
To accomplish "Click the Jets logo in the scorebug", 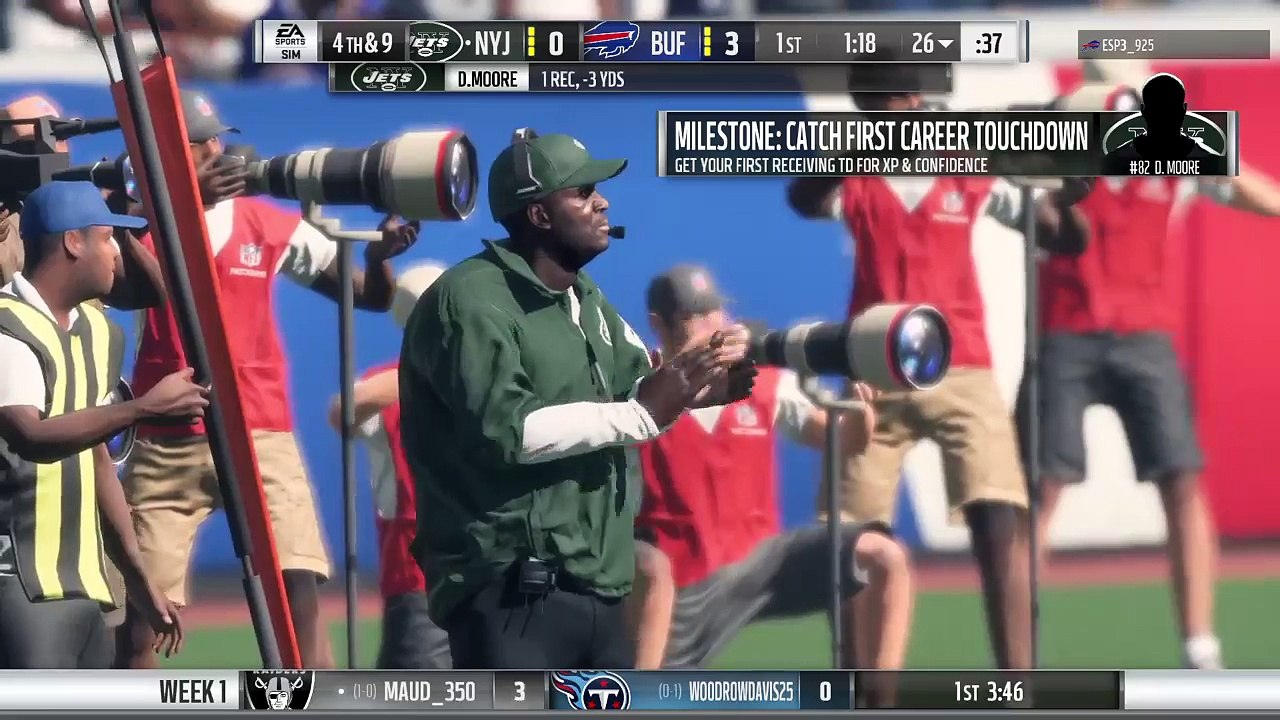I will 435,43.
